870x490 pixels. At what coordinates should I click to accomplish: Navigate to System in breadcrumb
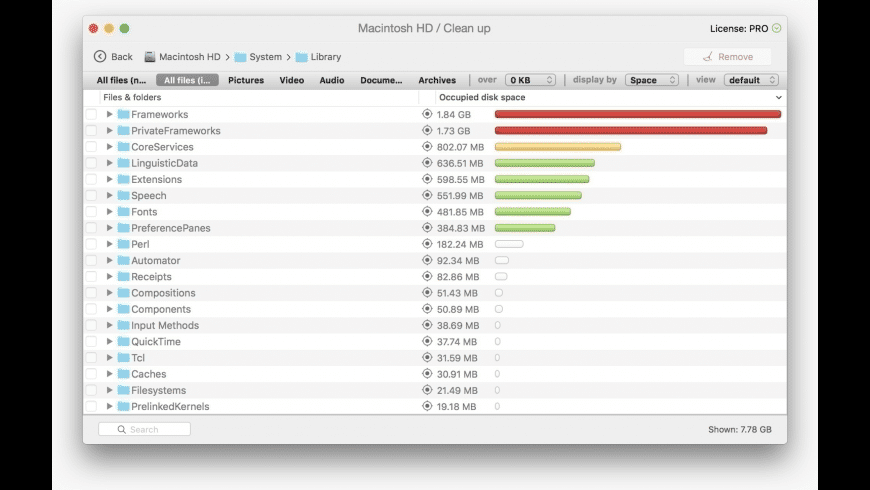pyautogui.click(x=265, y=57)
